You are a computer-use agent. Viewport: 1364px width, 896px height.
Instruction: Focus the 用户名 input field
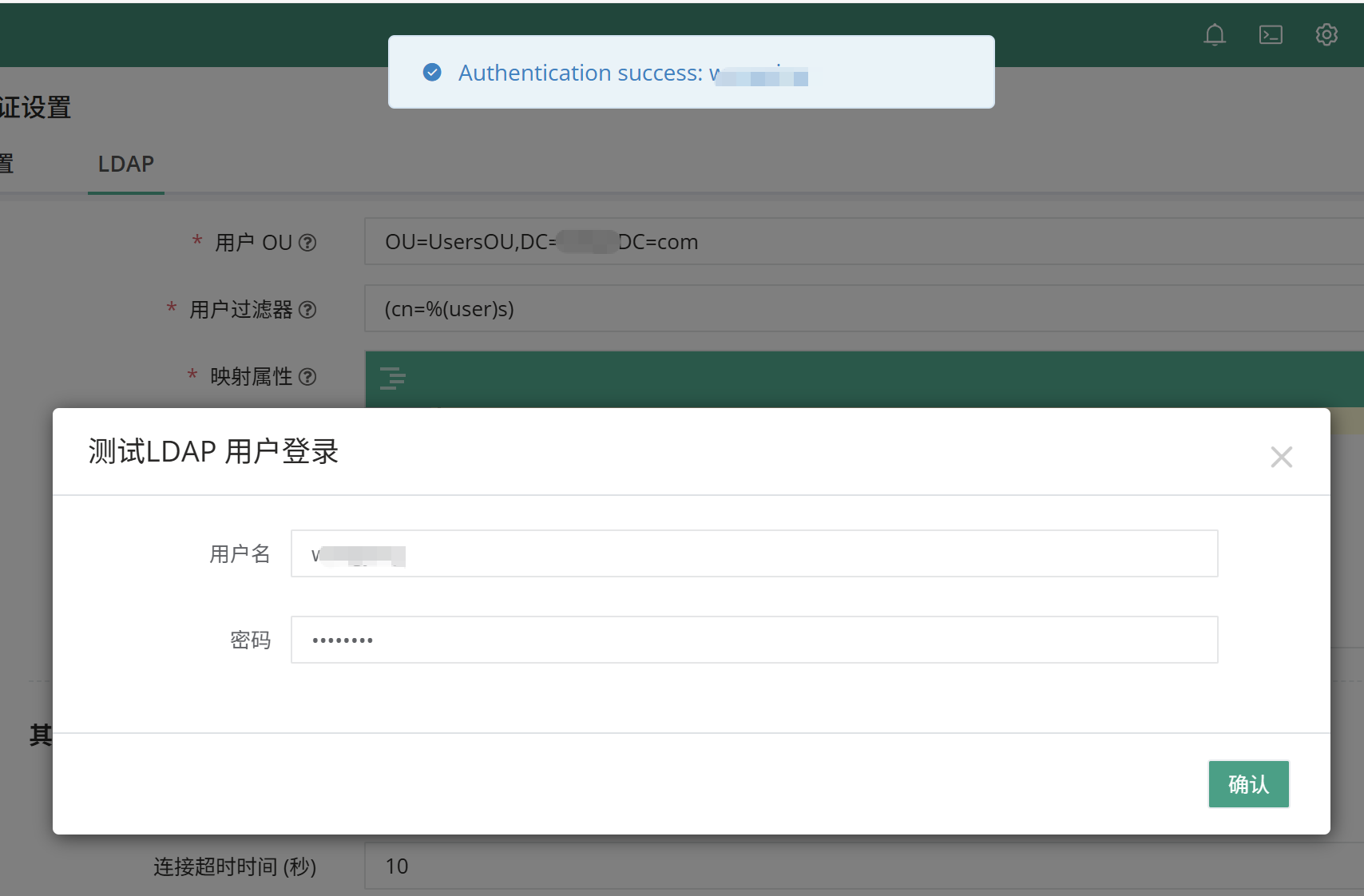pos(754,553)
